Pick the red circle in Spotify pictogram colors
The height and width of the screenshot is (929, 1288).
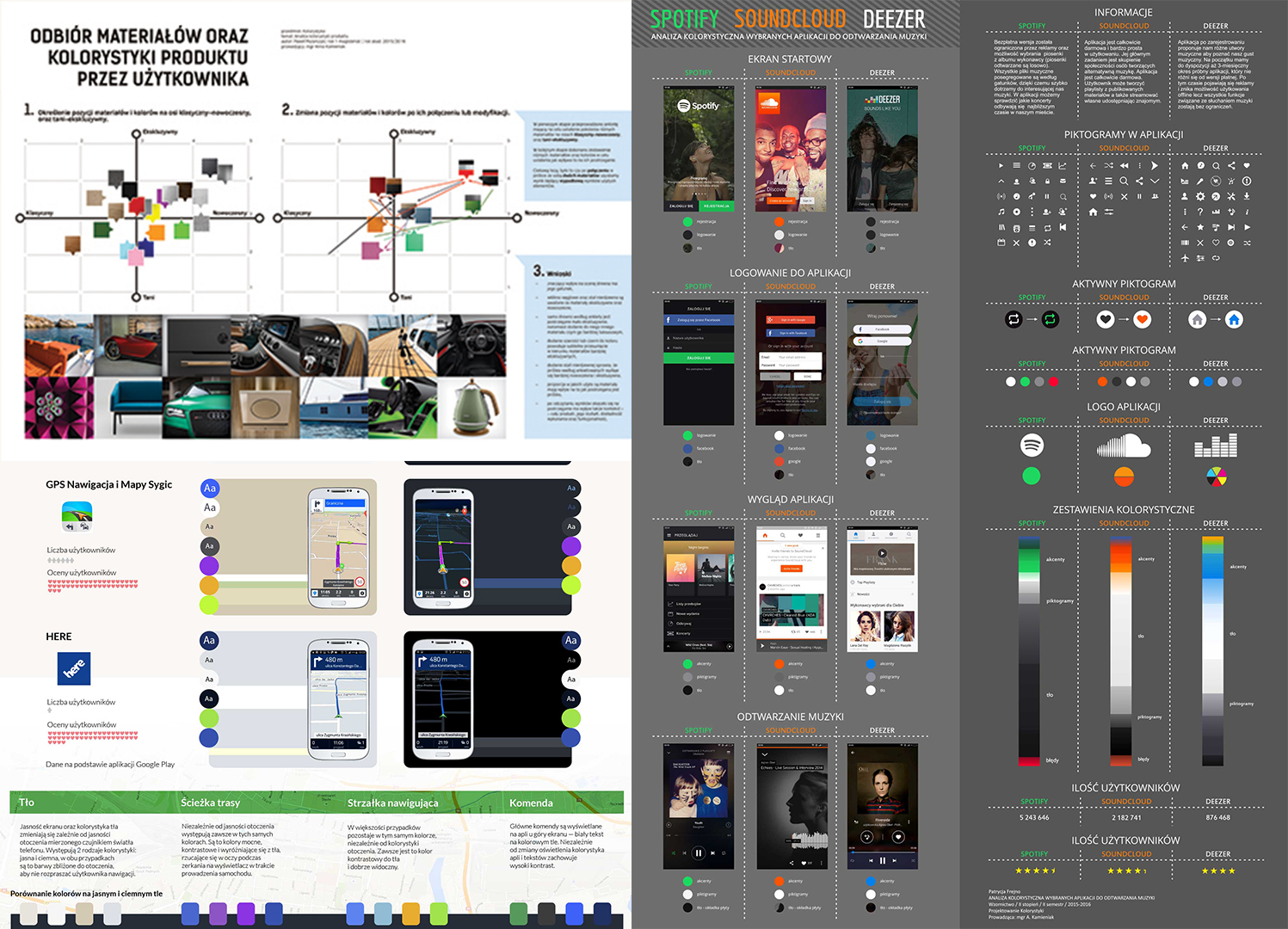pyautogui.click(x=1053, y=381)
